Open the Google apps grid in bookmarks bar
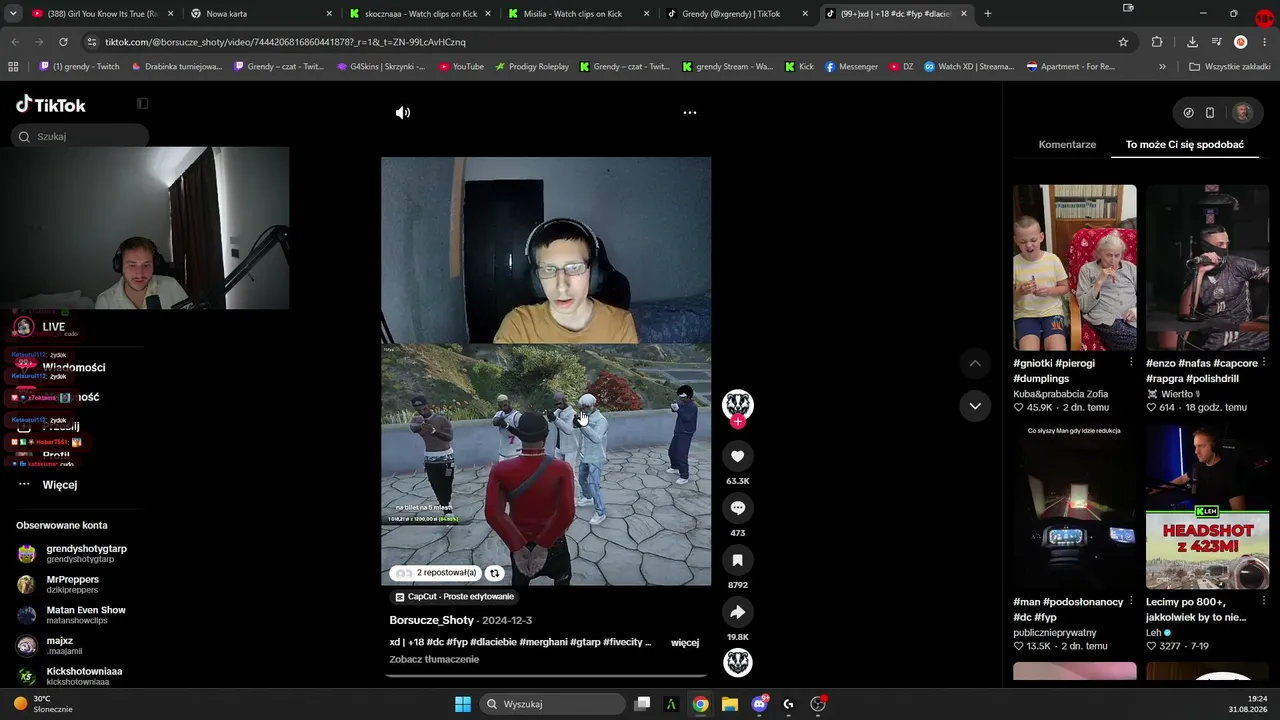1280x720 pixels. 13,67
